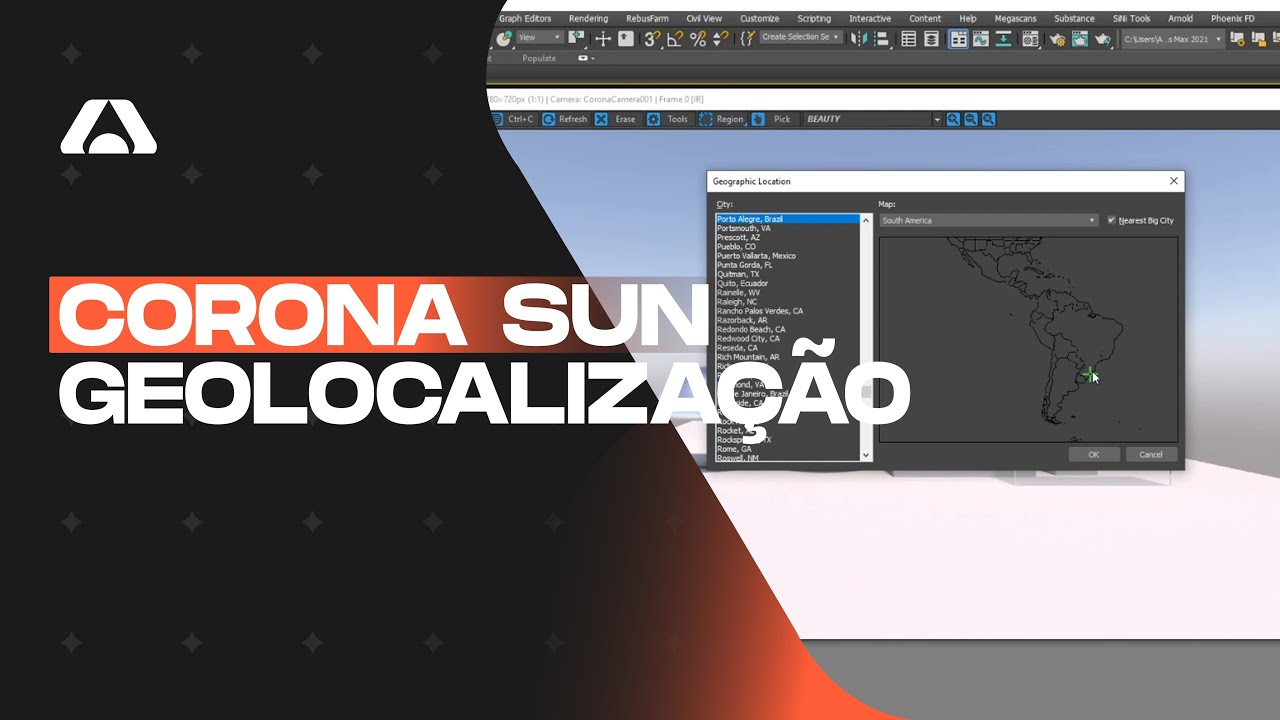Open the Arnold menu

coord(1180,18)
